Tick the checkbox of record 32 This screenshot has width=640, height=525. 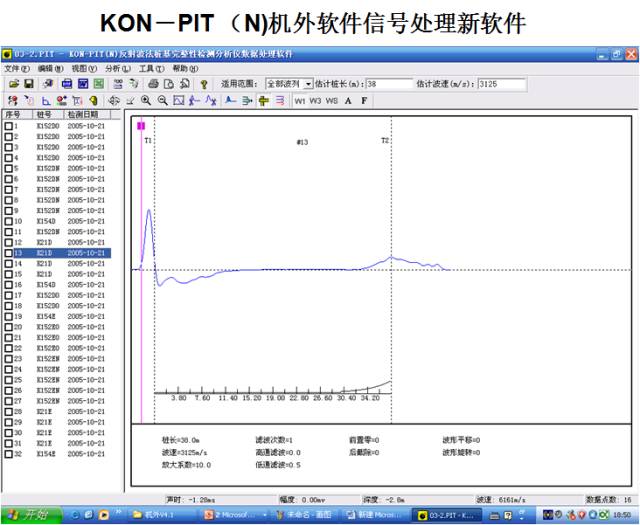(x=8, y=454)
